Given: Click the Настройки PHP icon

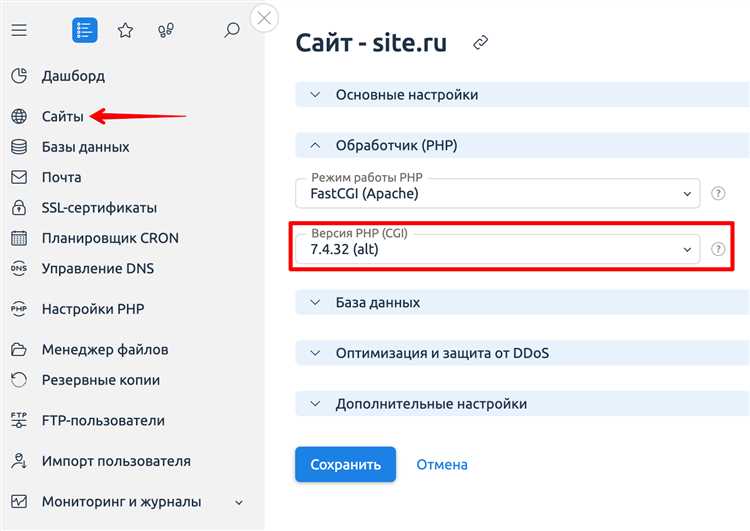Looking at the screenshot, I should click(x=19, y=309).
